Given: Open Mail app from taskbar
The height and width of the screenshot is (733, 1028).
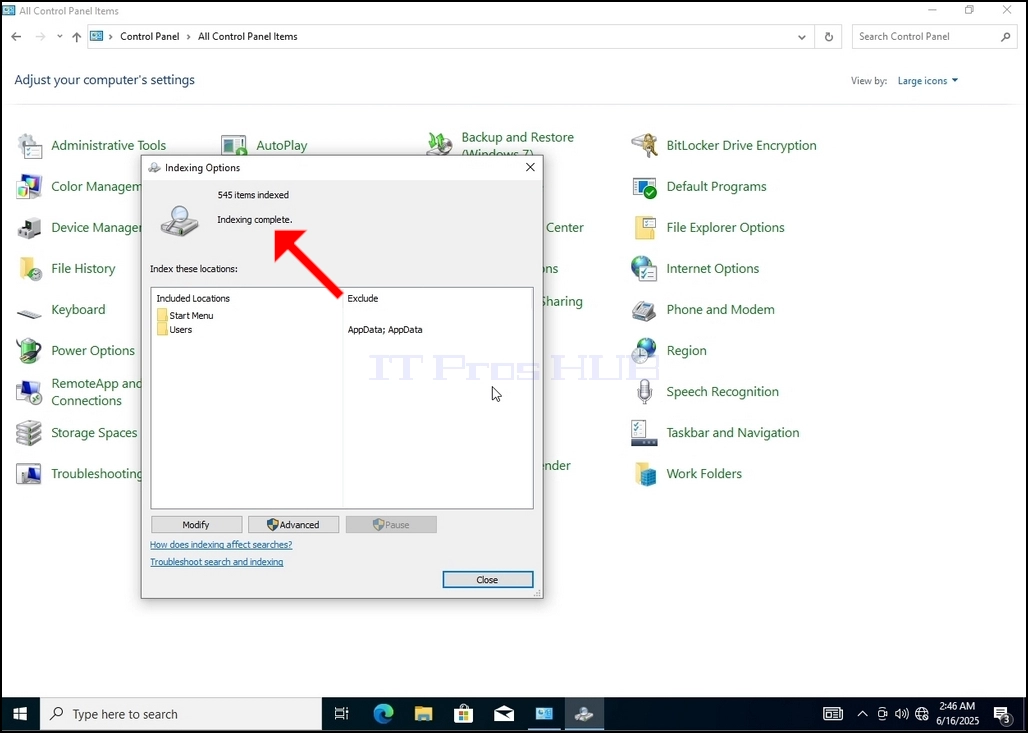Looking at the screenshot, I should (x=504, y=714).
